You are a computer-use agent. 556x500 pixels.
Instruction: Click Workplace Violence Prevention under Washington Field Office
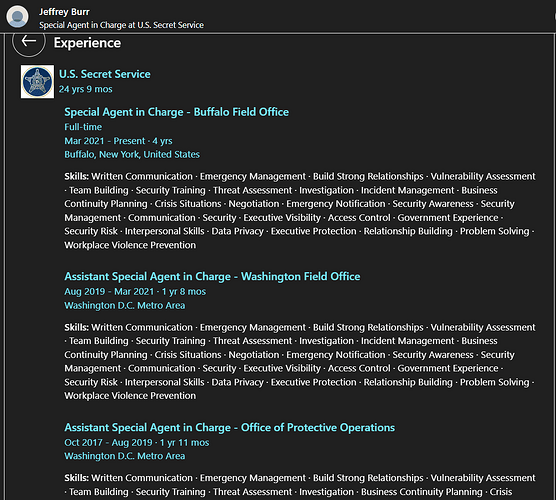[x=130, y=396]
